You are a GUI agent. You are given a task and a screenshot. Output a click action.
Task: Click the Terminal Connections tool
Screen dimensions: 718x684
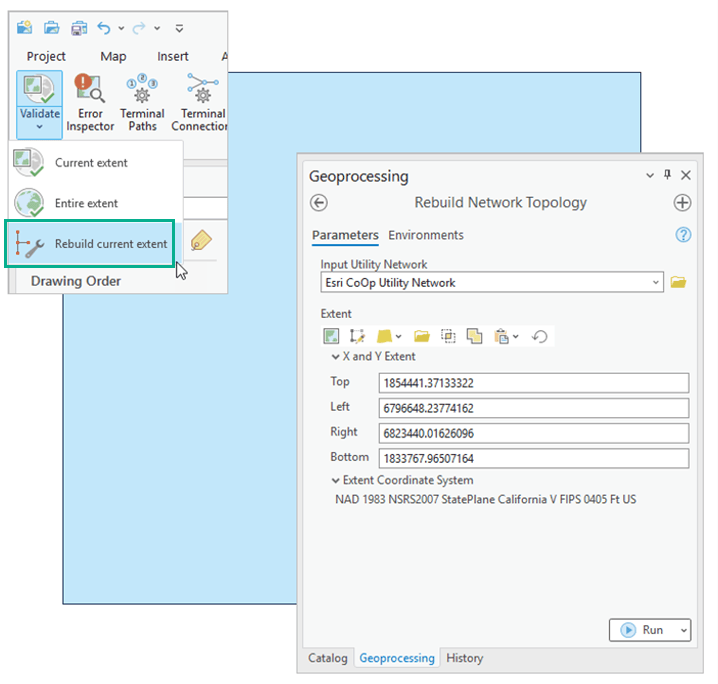point(200,103)
